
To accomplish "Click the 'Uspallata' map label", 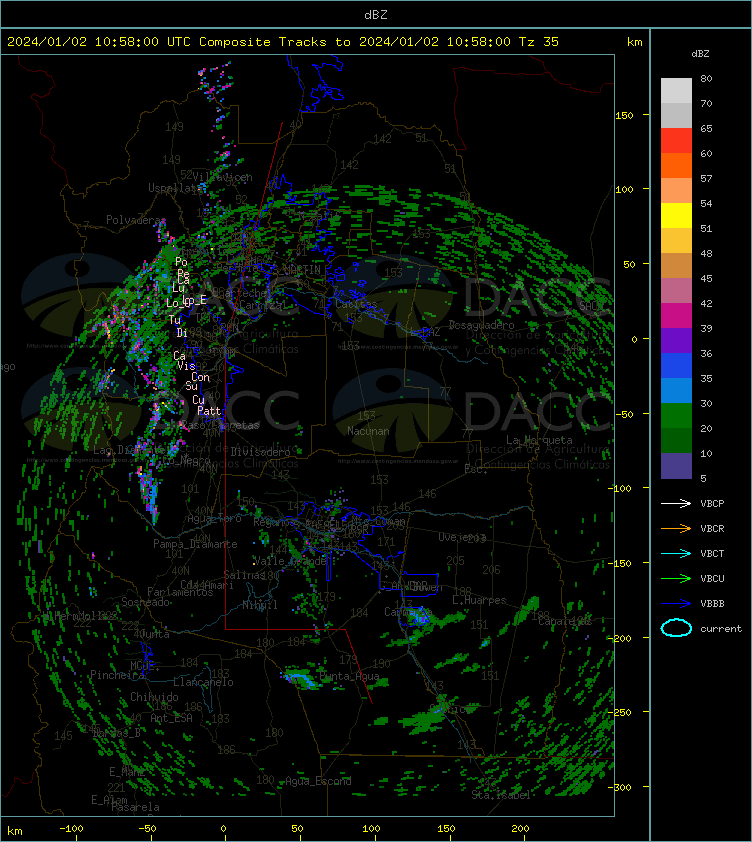I will [x=175, y=188].
